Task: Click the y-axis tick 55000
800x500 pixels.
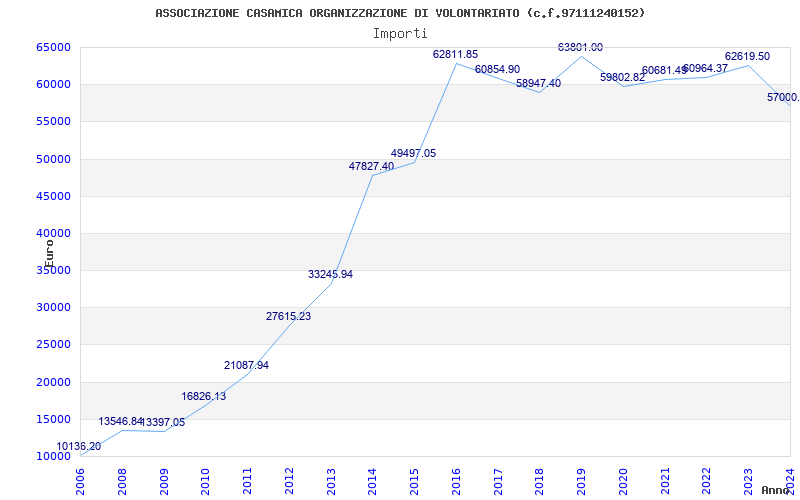Action: [x=53, y=121]
